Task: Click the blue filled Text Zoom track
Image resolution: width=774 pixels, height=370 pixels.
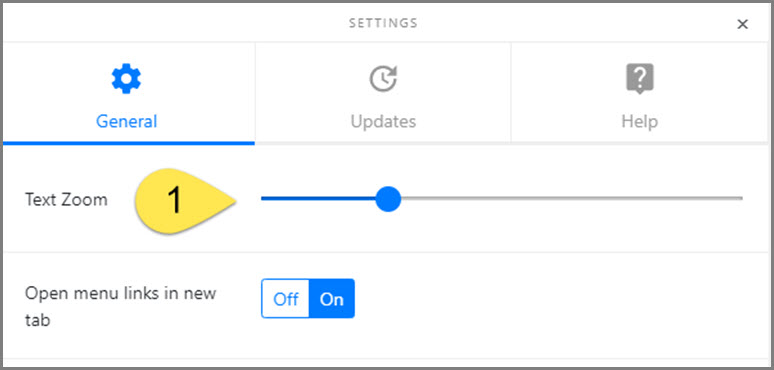Action: coord(318,198)
